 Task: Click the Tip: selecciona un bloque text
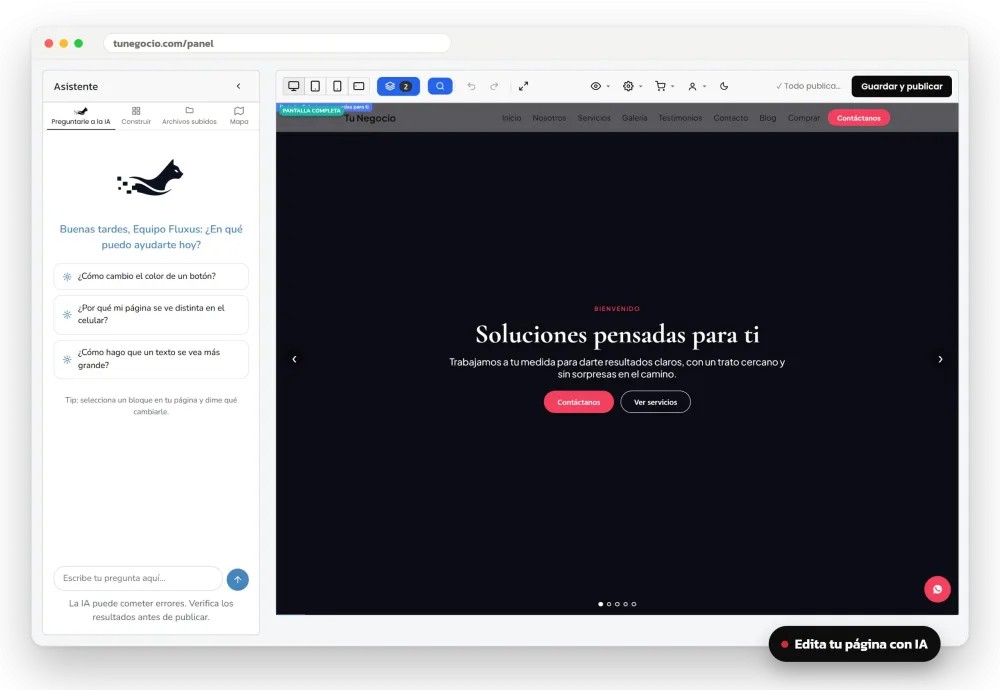click(151, 406)
